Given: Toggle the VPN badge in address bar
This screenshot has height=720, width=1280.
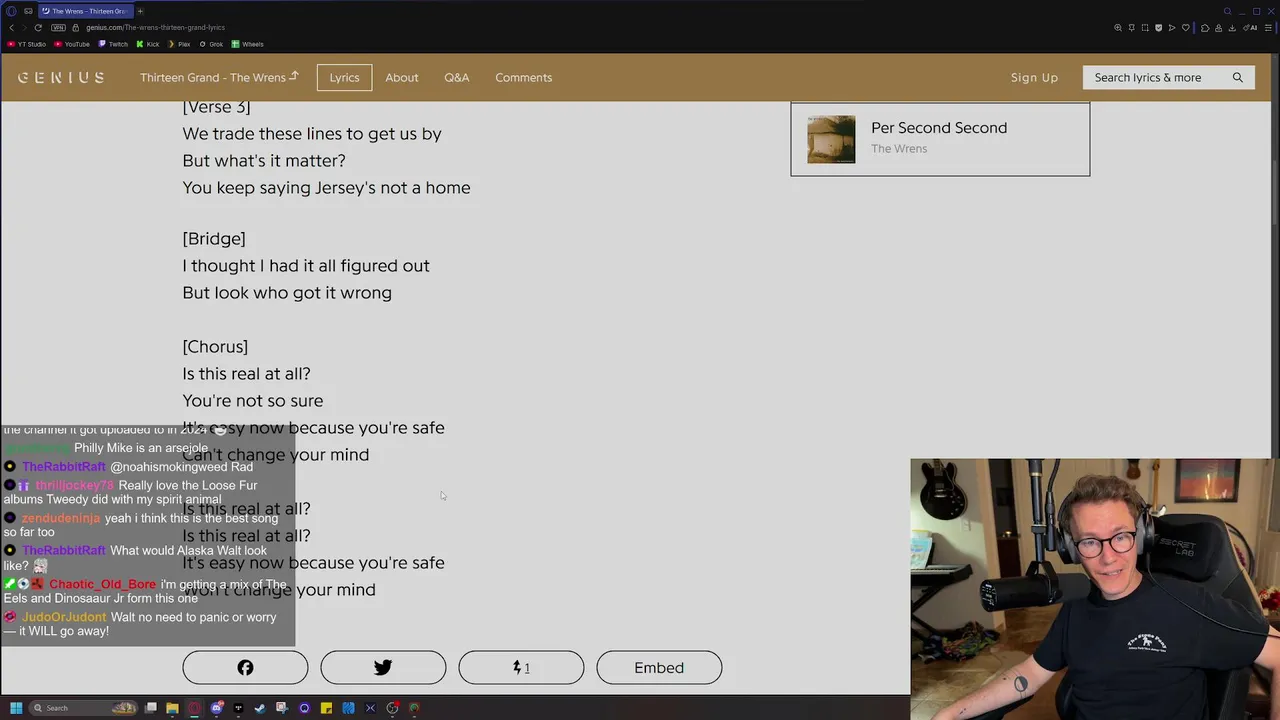Looking at the screenshot, I should [x=58, y=27].
